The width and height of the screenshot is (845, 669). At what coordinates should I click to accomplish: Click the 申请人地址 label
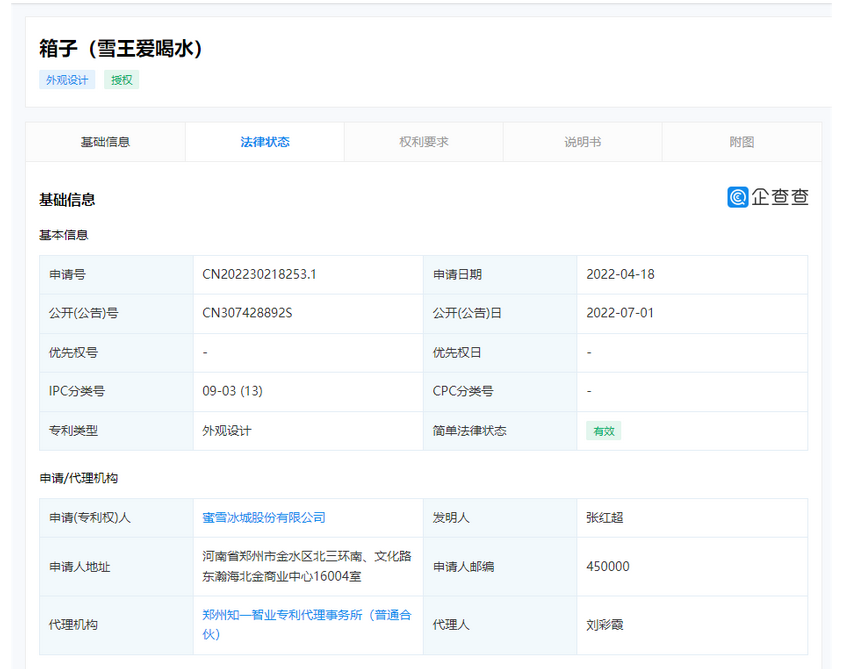click(x=80, y=567)
